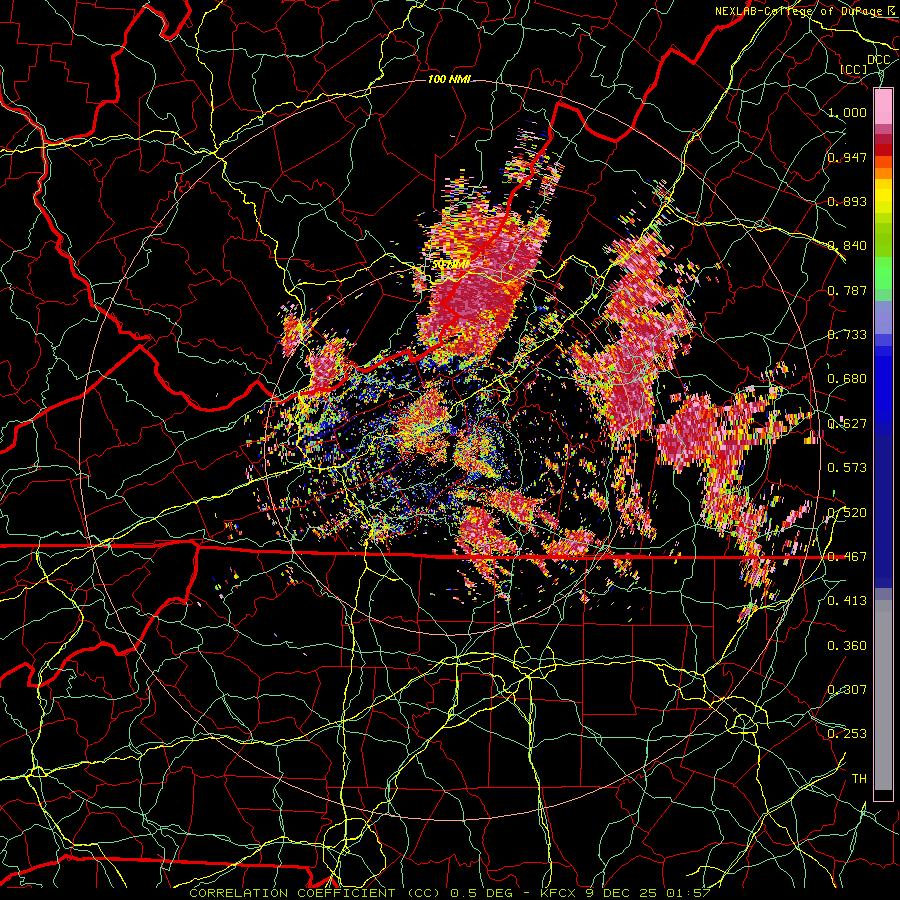The height and width of the screenshot is (900, 900).
Task: Pick the bright green color bar segment
Action: [x=883, y=273]
